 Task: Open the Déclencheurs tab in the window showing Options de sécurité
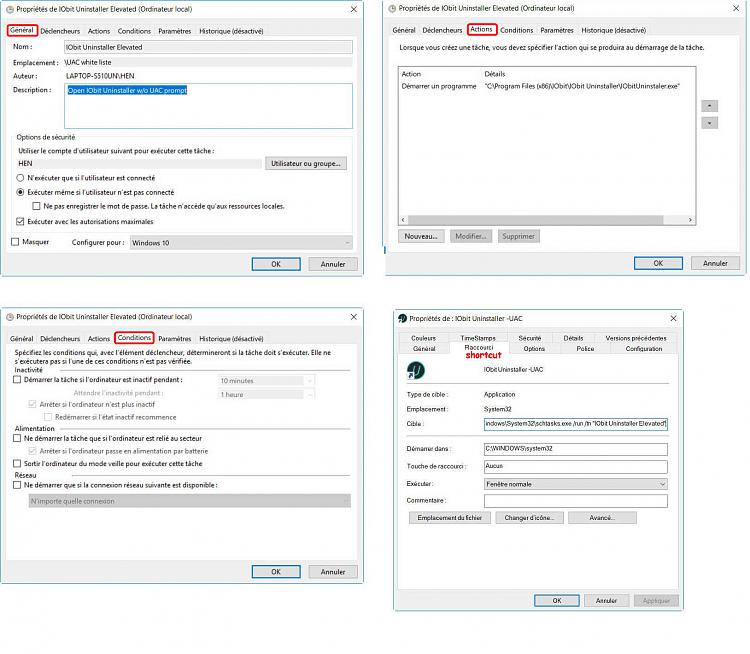pyautogui.click(x=60, y=31)
